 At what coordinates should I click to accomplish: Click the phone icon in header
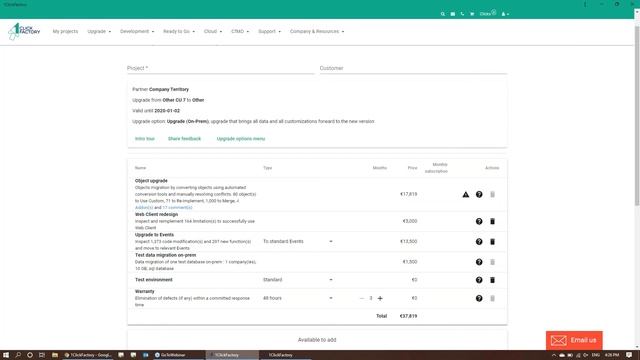click(x=462, y=14)
